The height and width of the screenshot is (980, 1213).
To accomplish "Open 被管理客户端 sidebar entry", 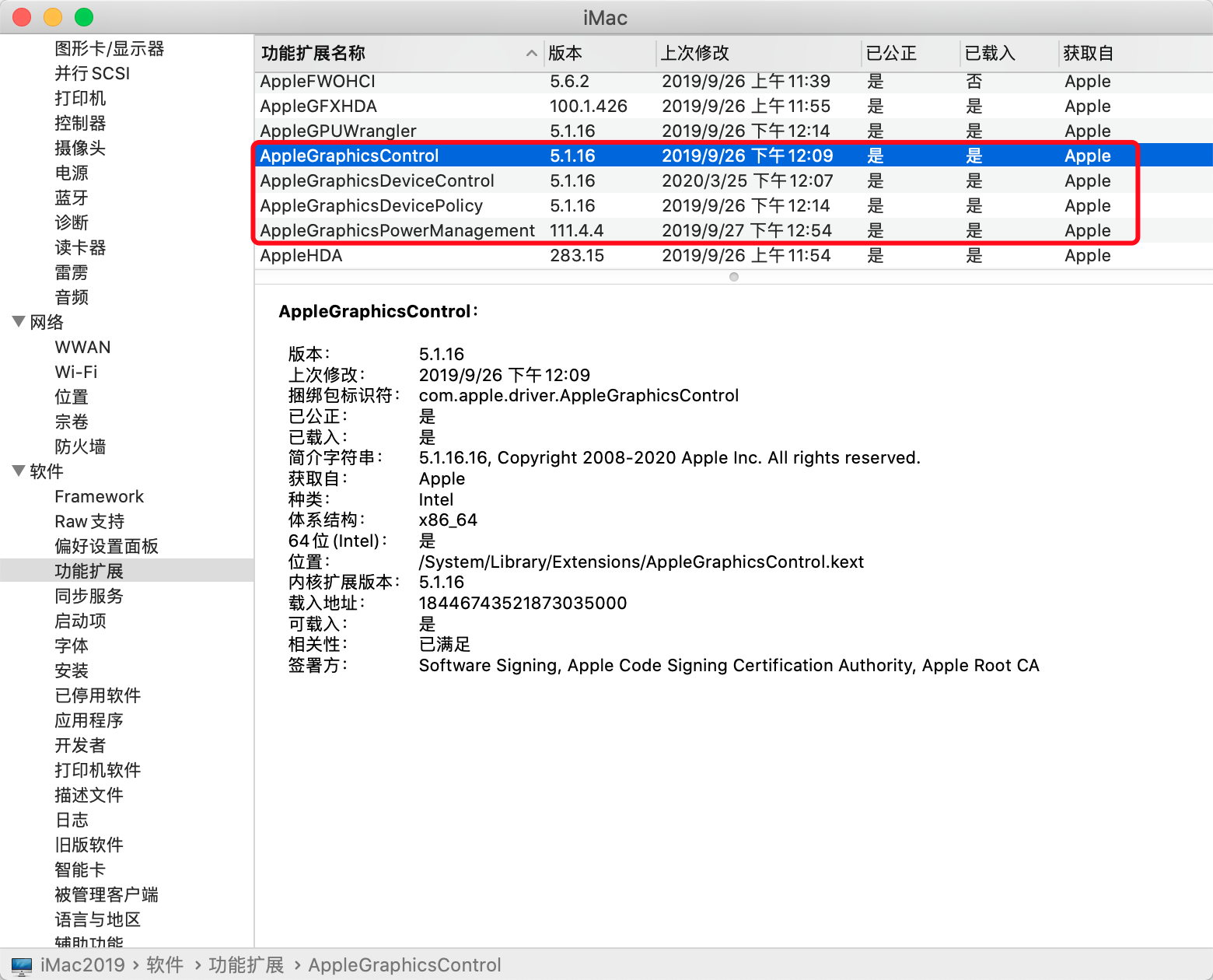I will [x=107, y=894].
